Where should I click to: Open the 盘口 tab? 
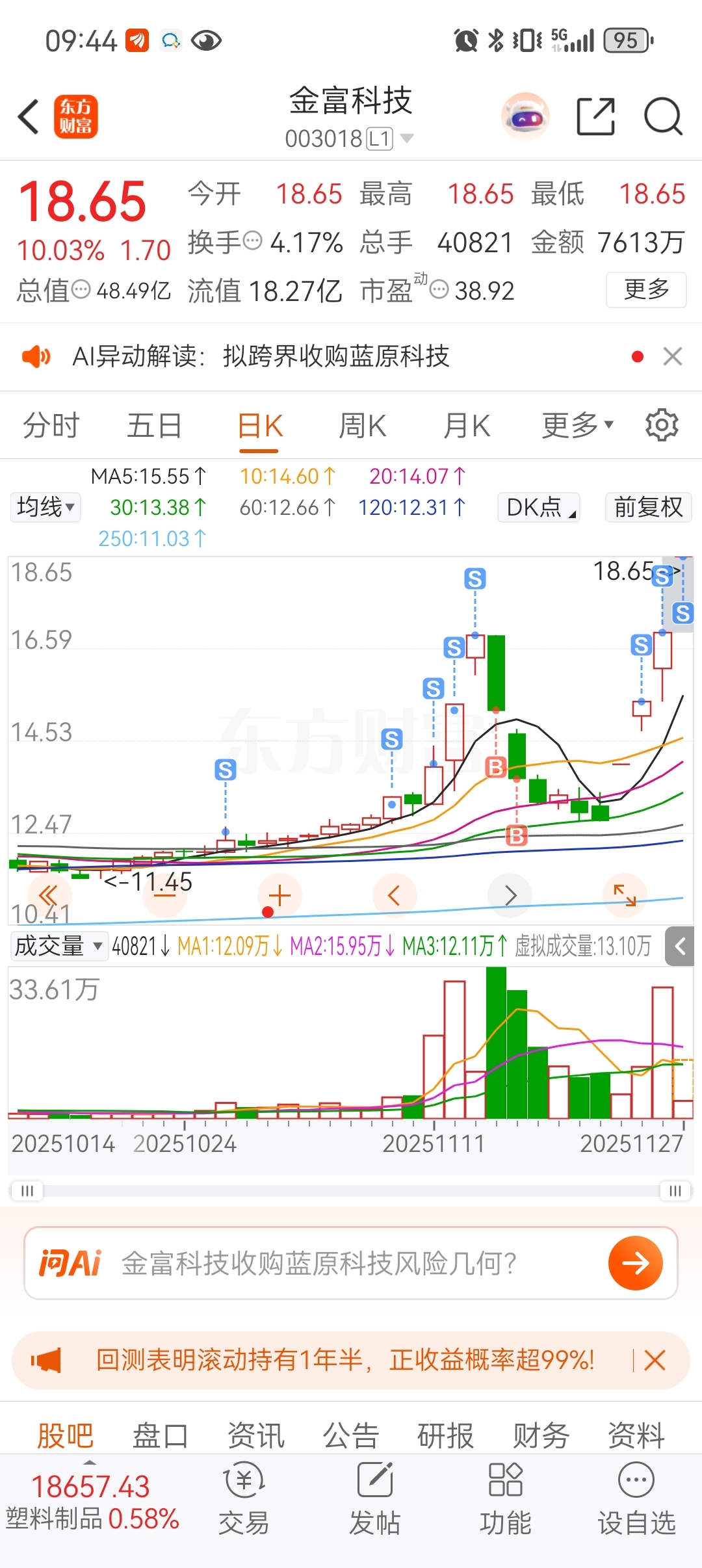pos(161,1435)
